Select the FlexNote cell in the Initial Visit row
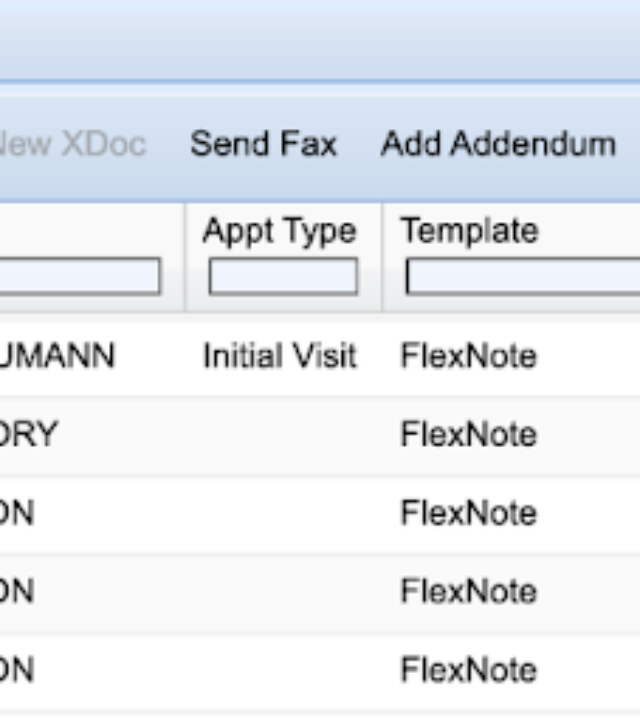Screen dimensions: 640x720 pyautogui.click(x=468, y=356)
